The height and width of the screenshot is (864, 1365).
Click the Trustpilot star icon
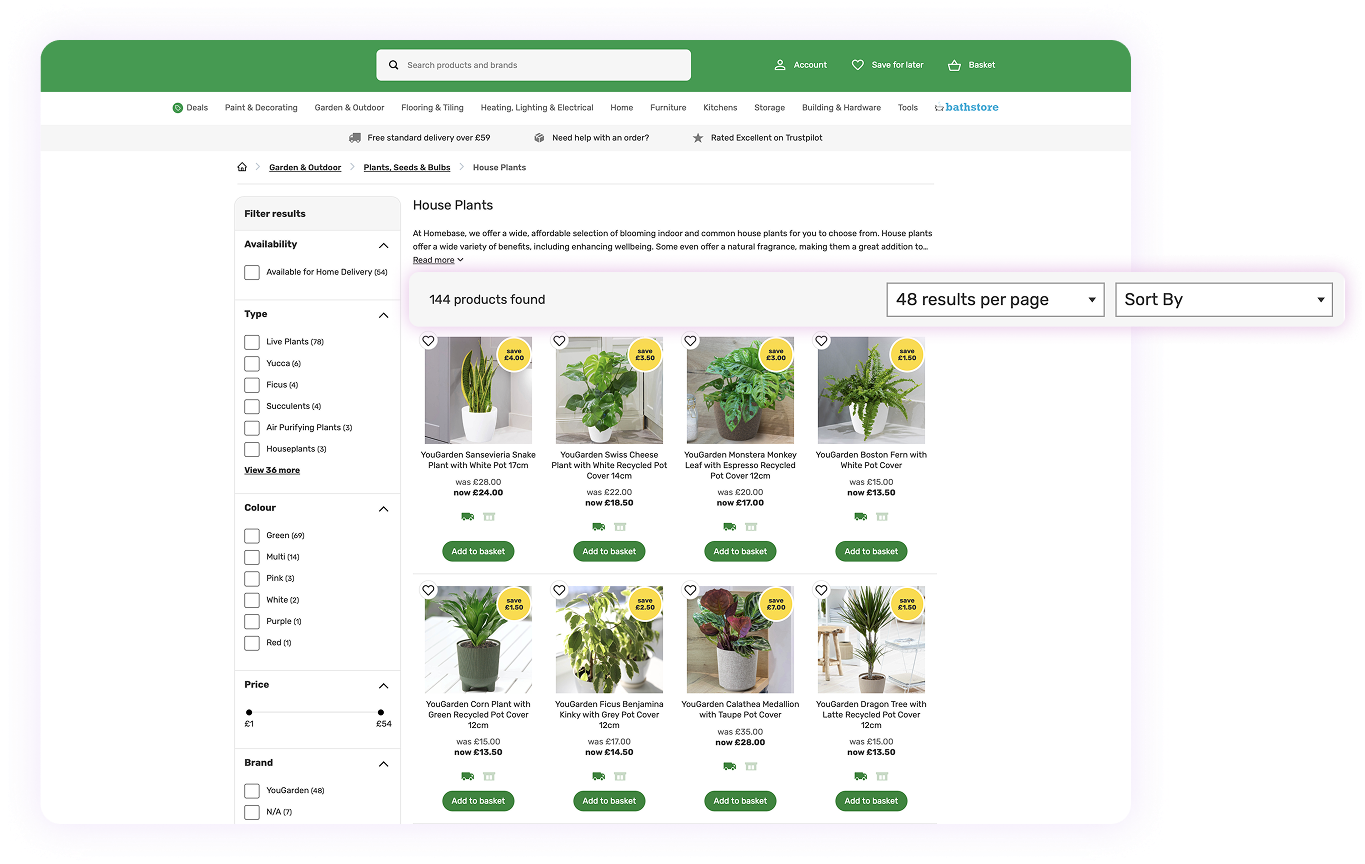point(698,138)
